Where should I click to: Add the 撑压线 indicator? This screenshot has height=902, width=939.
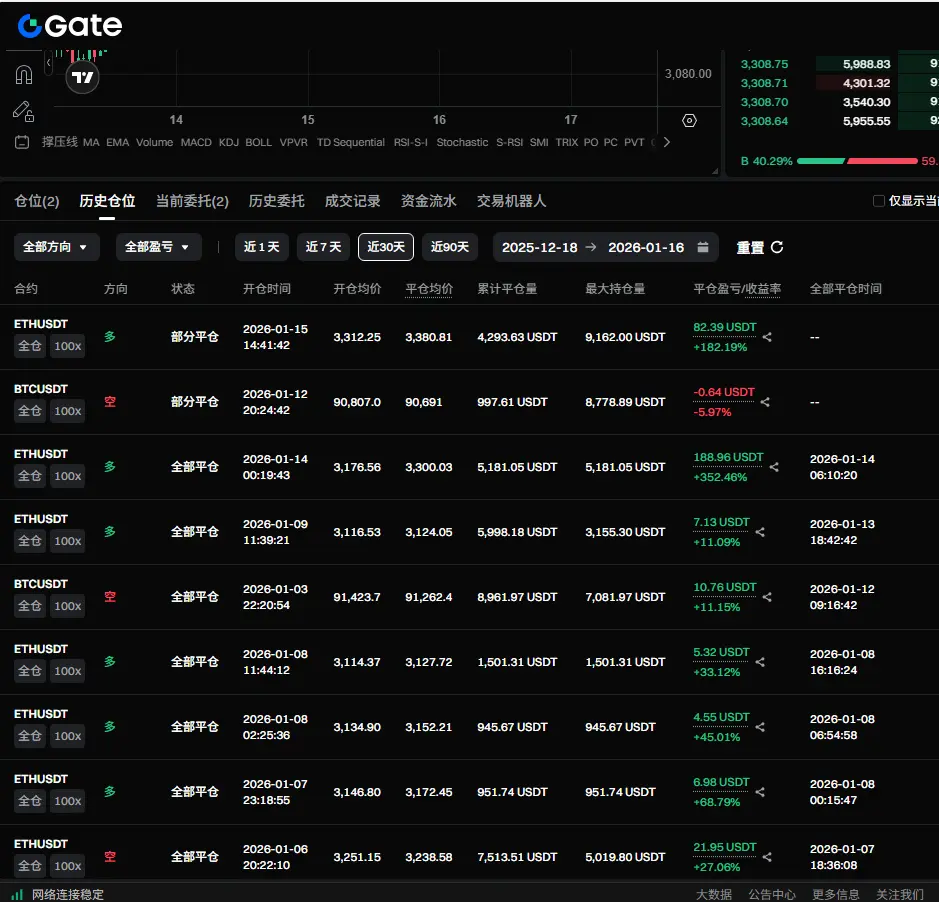[60, 142]
